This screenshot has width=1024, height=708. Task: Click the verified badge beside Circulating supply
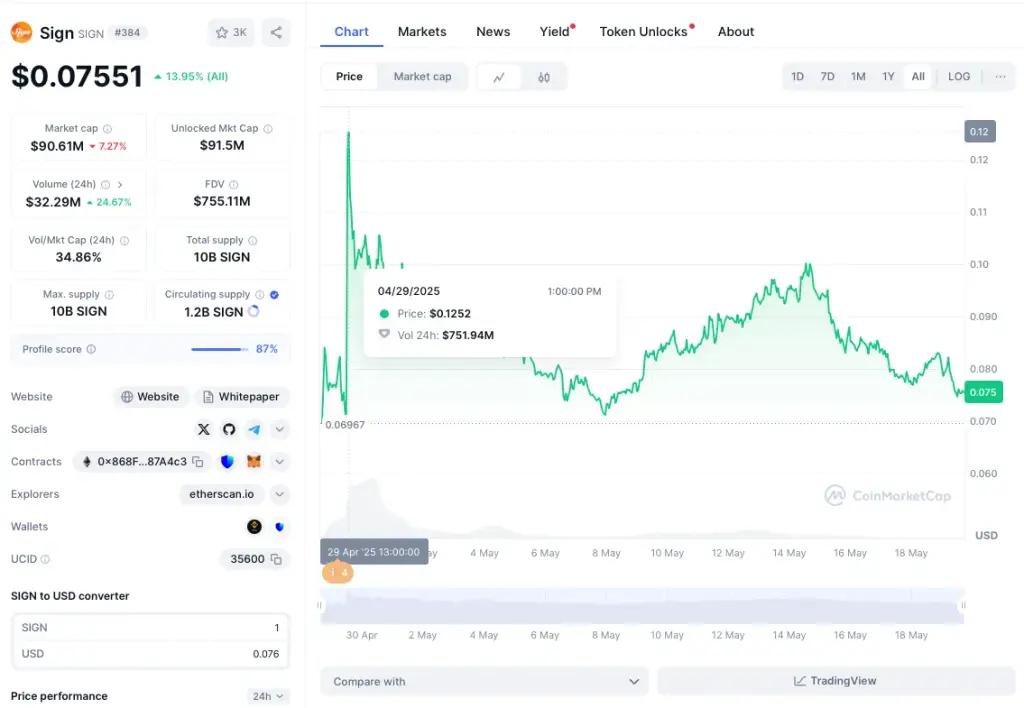coord(274,295)
